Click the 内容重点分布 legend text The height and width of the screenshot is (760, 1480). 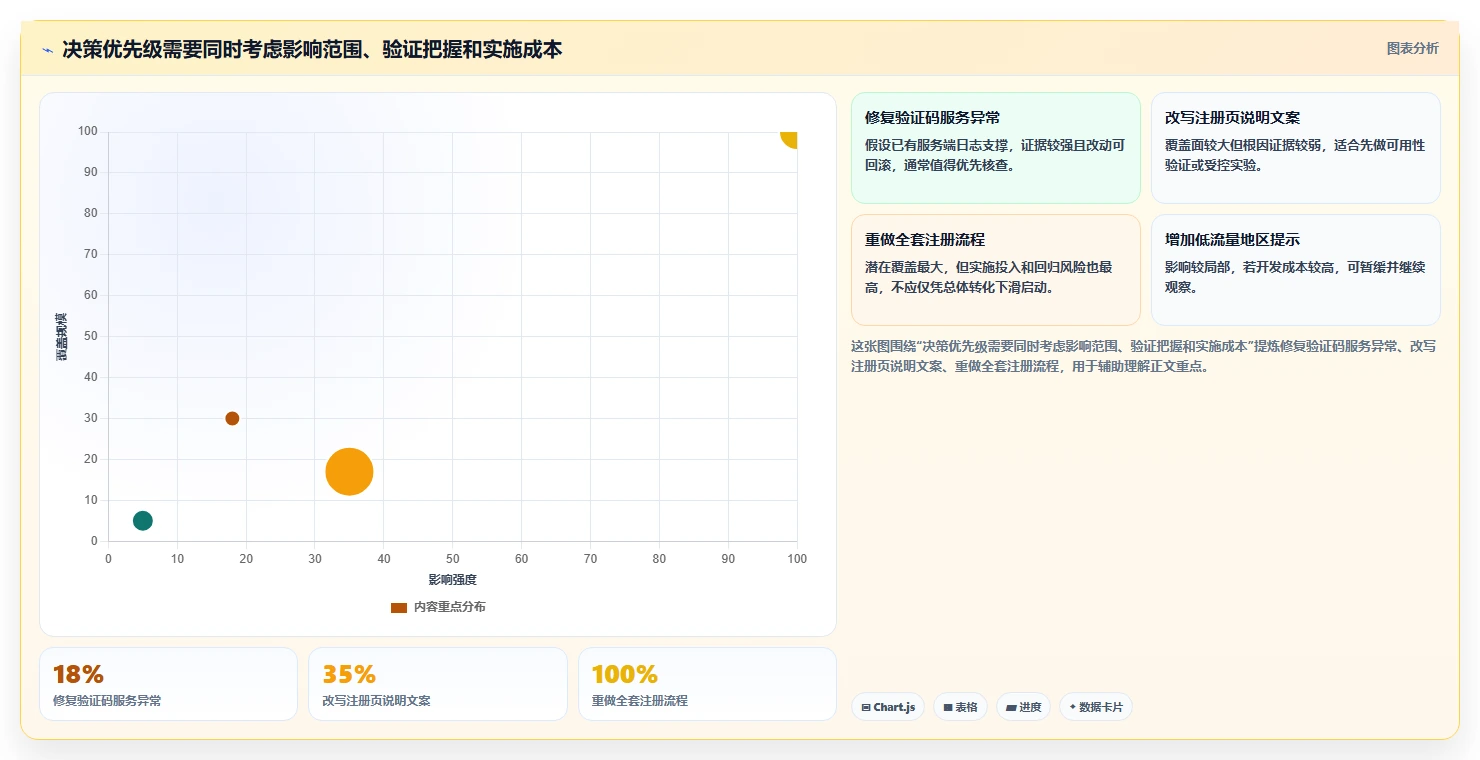[450, 607]
